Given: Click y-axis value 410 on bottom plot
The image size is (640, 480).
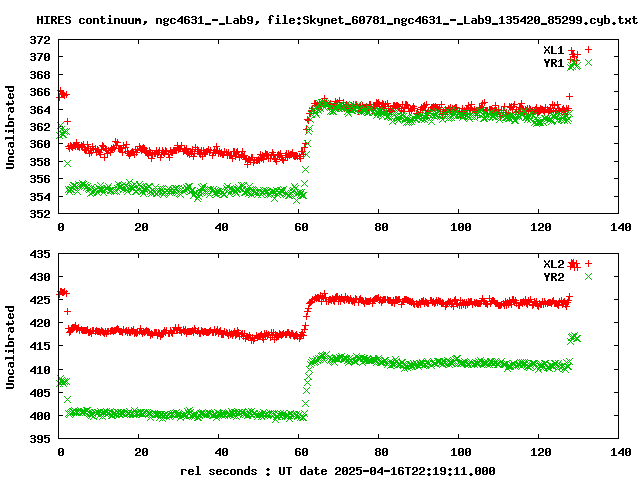Looking at the screenshot, I should [x=40, y=370].
